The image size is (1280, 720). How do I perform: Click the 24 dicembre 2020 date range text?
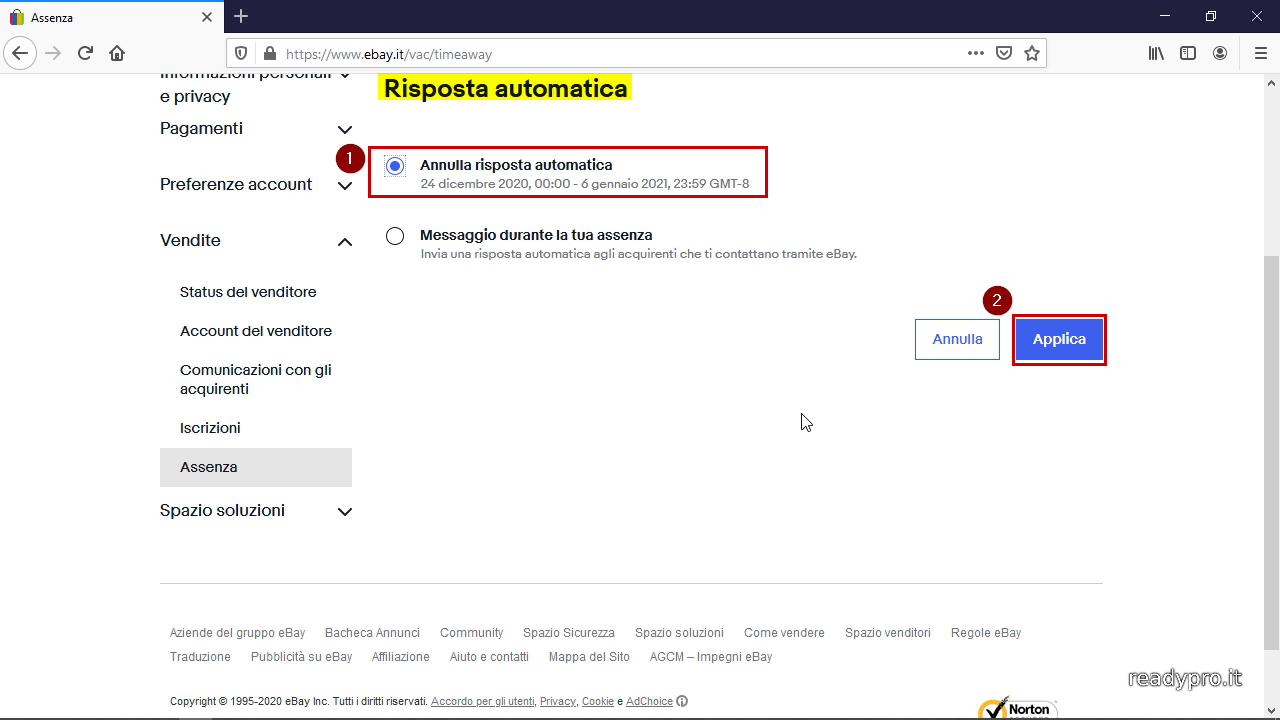[x=585, y=184]
